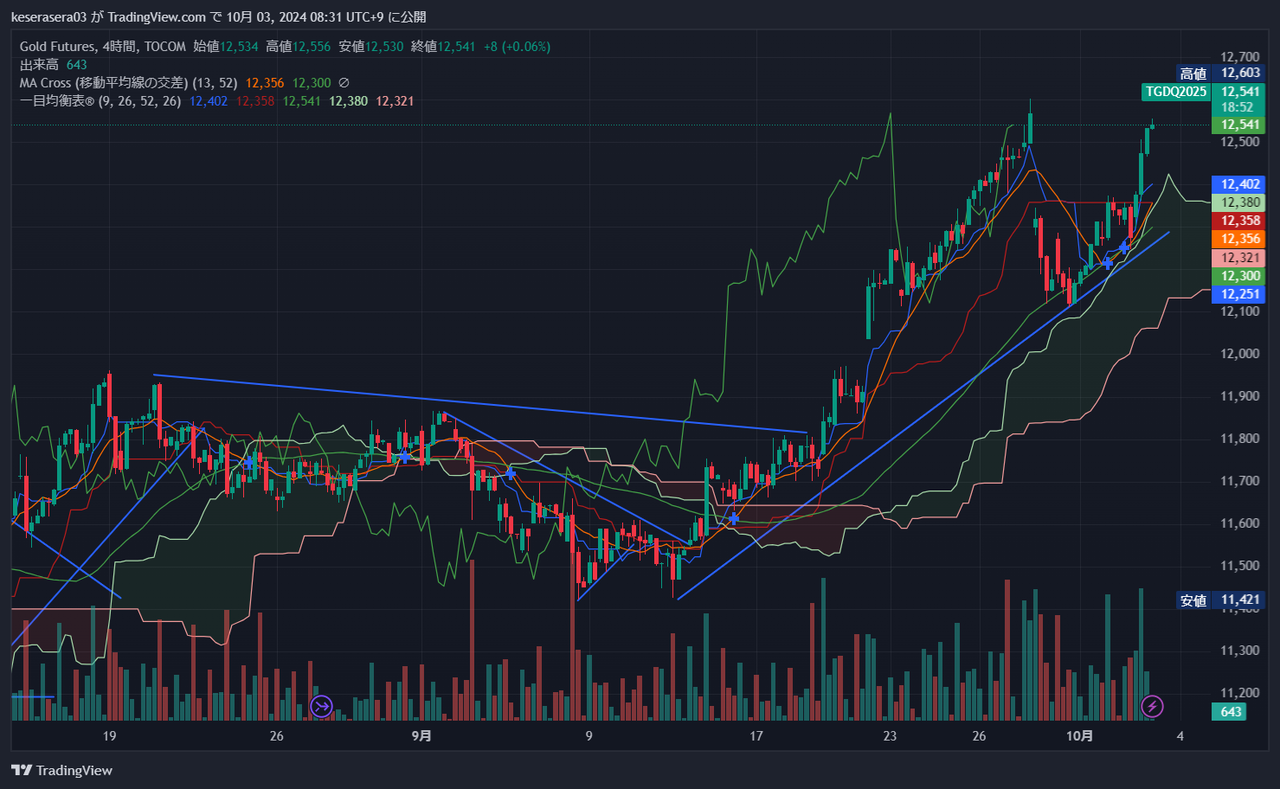Click the "keserasera03" author name in header

click(51, 17)
